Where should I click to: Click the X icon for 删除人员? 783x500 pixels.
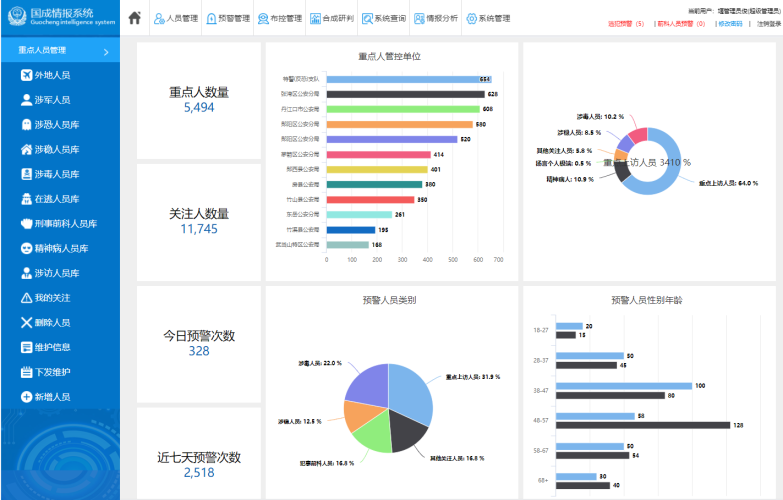(27, 323)
